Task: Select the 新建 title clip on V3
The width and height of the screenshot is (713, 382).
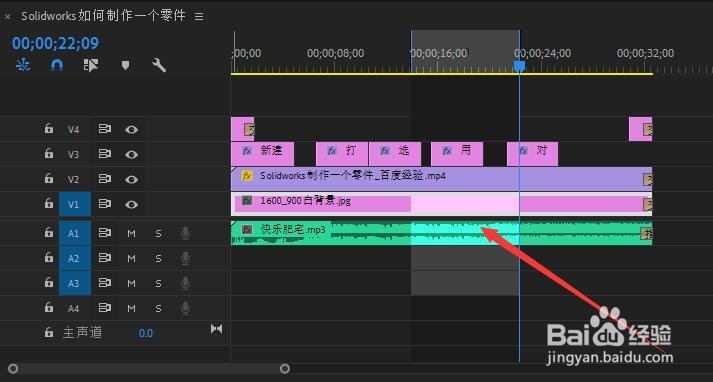Action: pyautogui.click(x=262, y=154)
